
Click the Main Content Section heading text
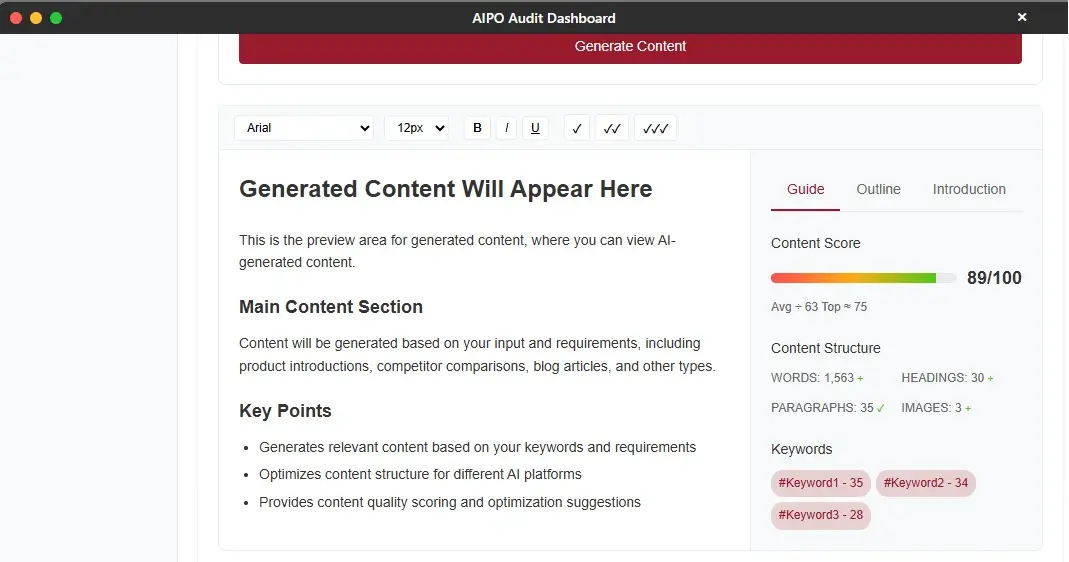331,307
